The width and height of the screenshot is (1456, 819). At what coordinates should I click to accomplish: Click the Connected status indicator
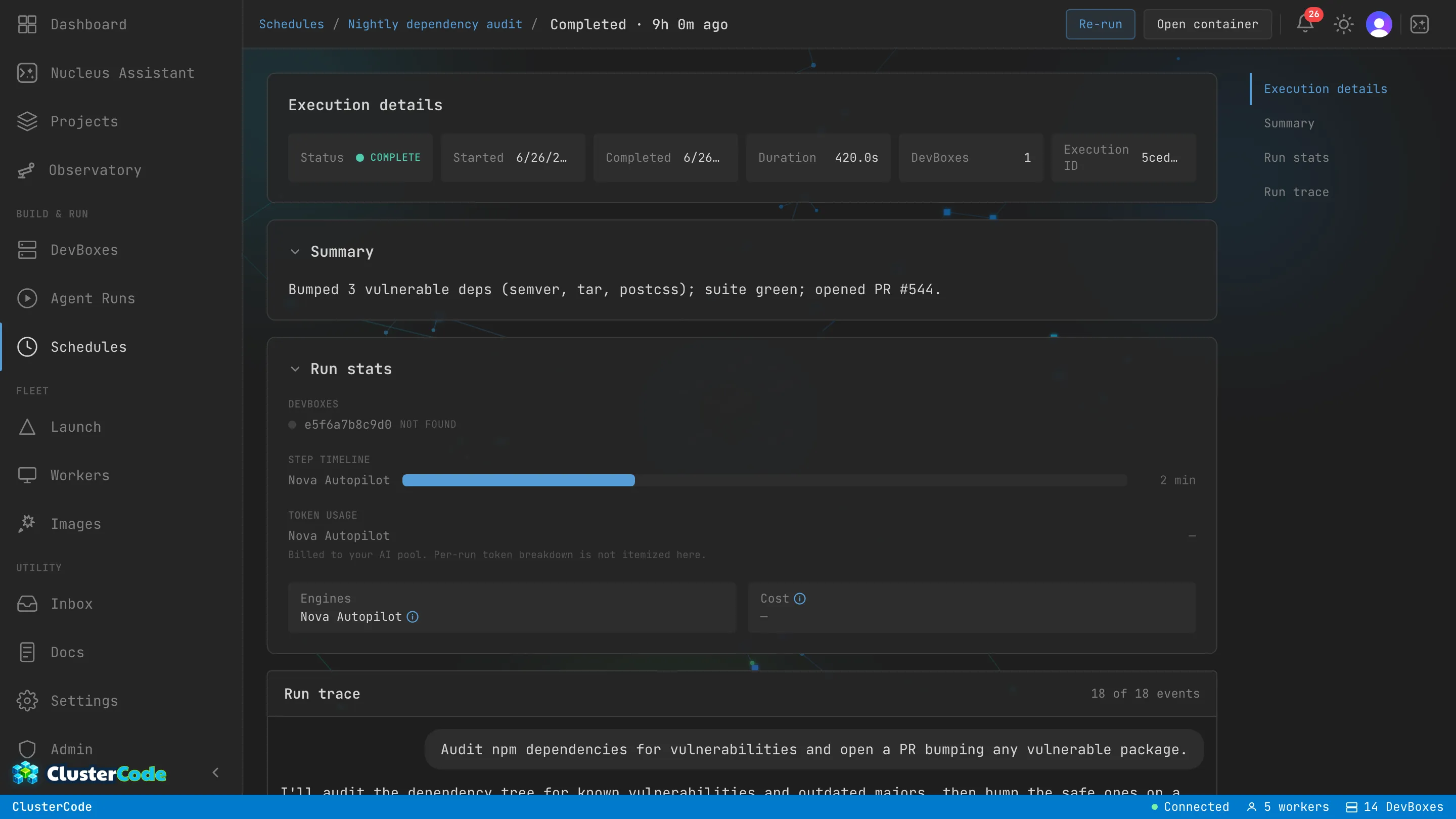[x=1191, y=807]
